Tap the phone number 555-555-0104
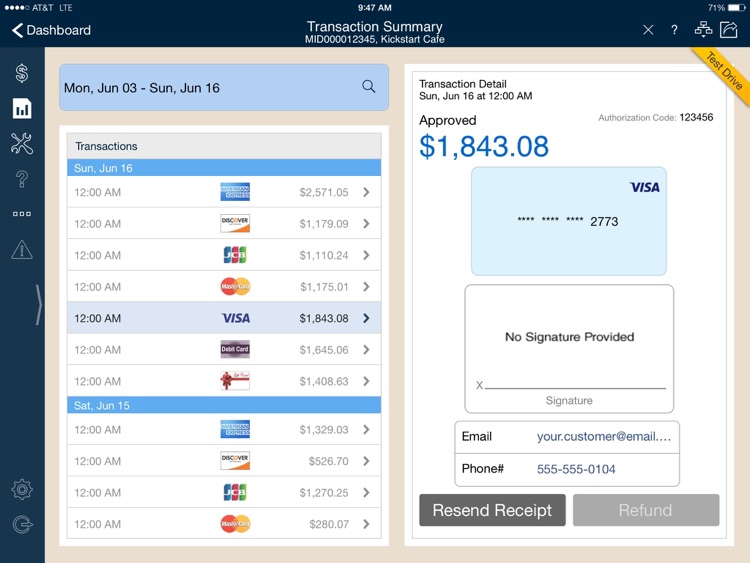750x563 pixels. point(576,469)
